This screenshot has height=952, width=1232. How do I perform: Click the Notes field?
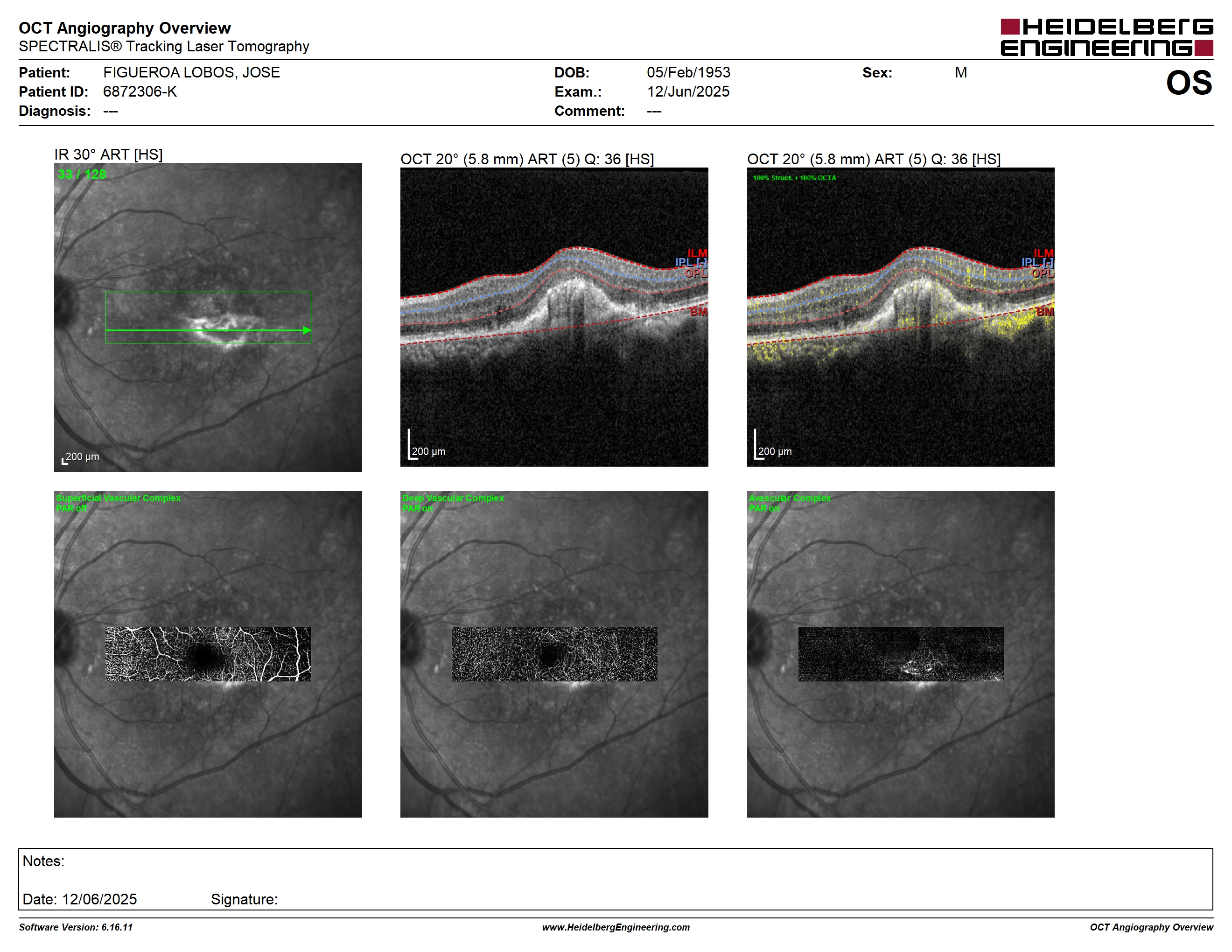coord(616,879)
